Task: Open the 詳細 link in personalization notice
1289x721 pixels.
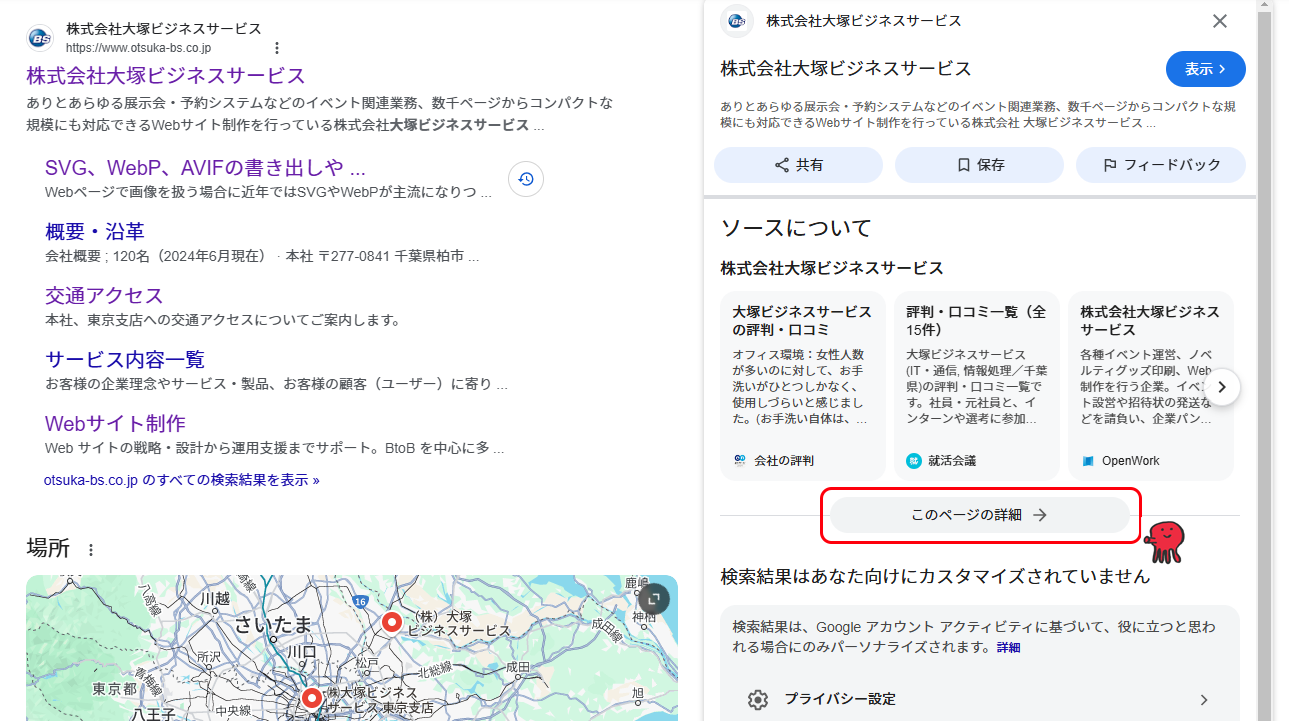Action: pos(1008,648)
